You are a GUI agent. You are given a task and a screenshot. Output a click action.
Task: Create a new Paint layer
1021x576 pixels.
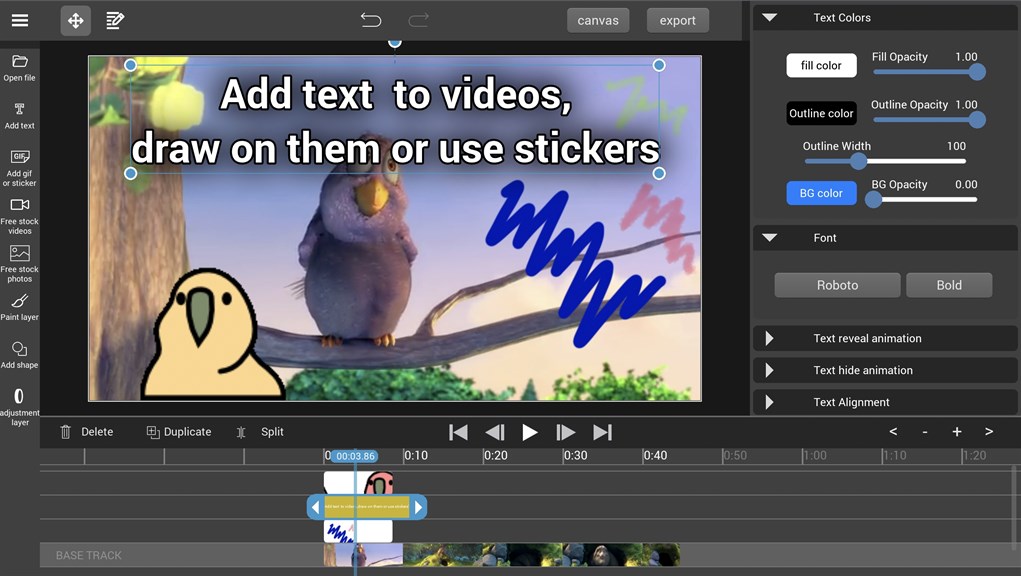tap(19, 302)
